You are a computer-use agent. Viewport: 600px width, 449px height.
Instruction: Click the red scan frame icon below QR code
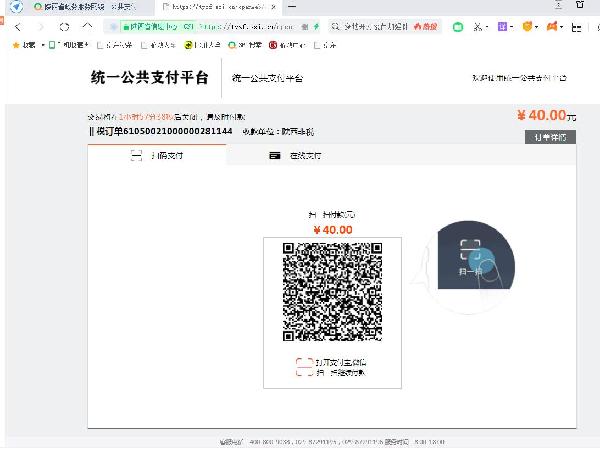pyautogui.click(x=305, y=367)
